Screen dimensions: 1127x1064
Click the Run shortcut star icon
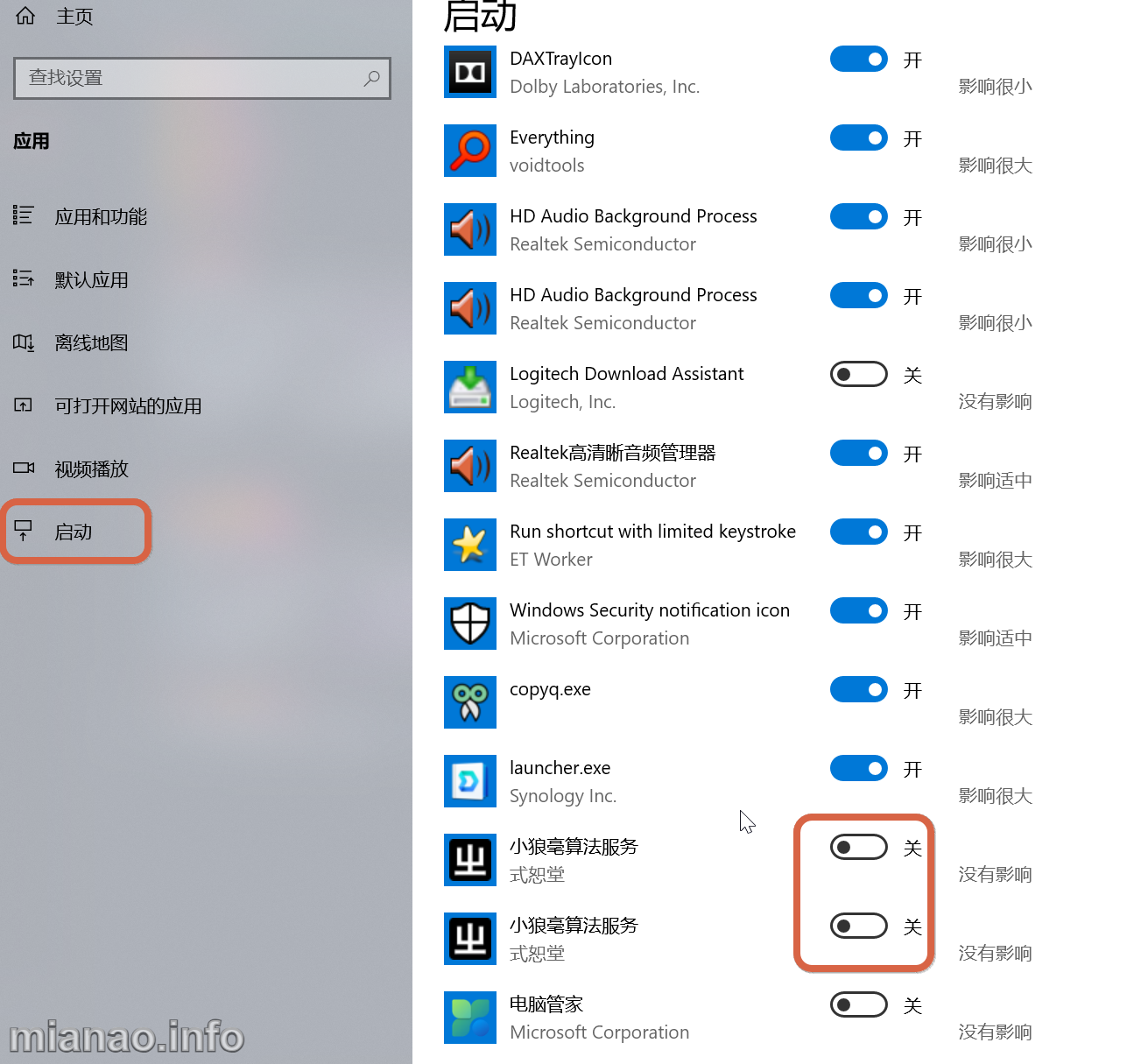470,545
